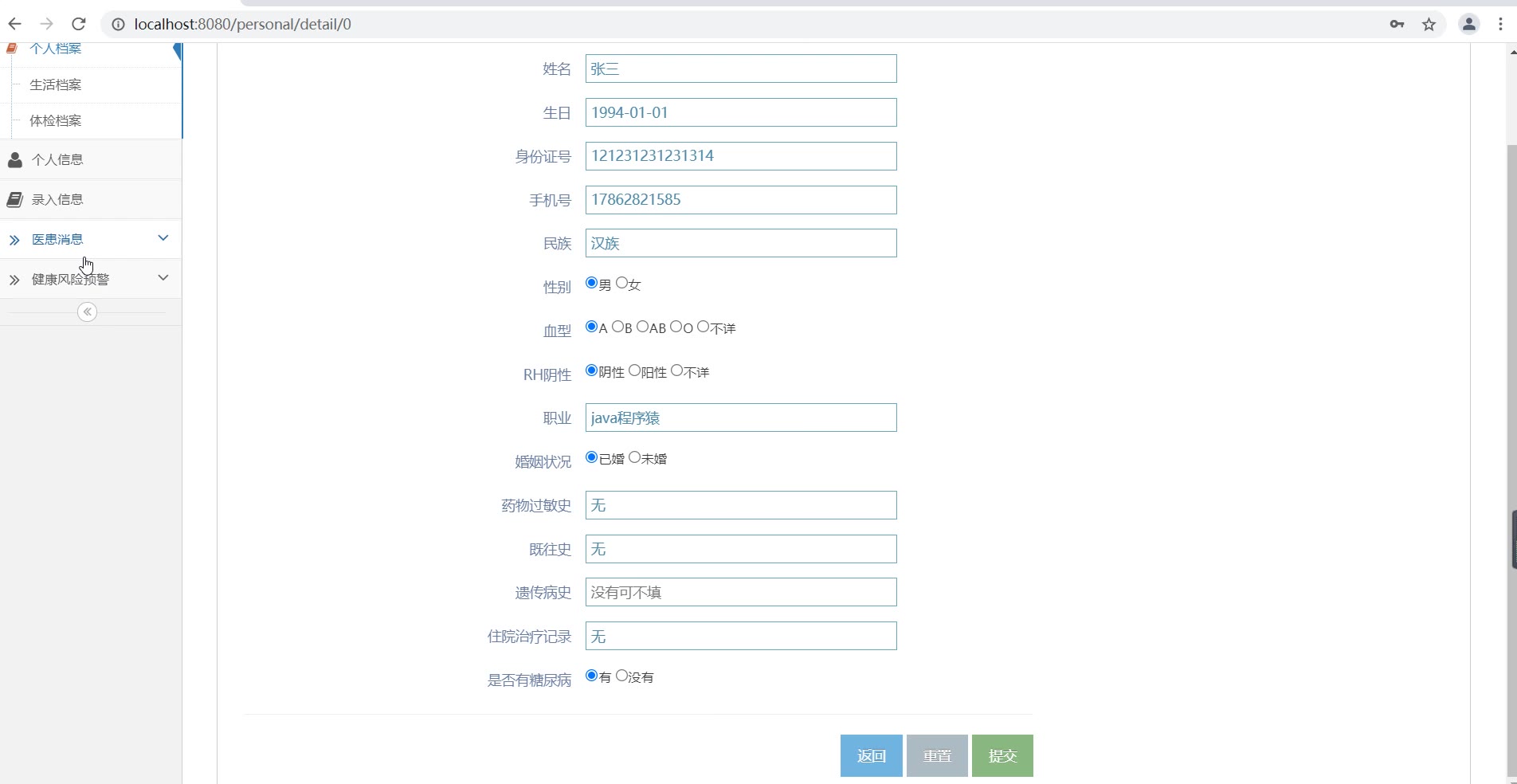Click the 药物过敏史 input field
The image size is (1517, 784).
[741, 505]
